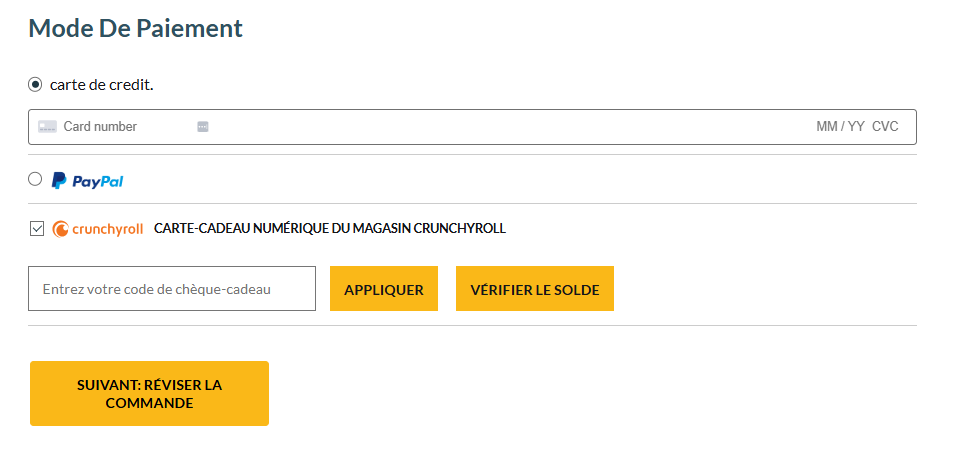955x450 pixels.
Task: Click the VÉRIFIER LE SOLDE button
Action: click(535, 289)
